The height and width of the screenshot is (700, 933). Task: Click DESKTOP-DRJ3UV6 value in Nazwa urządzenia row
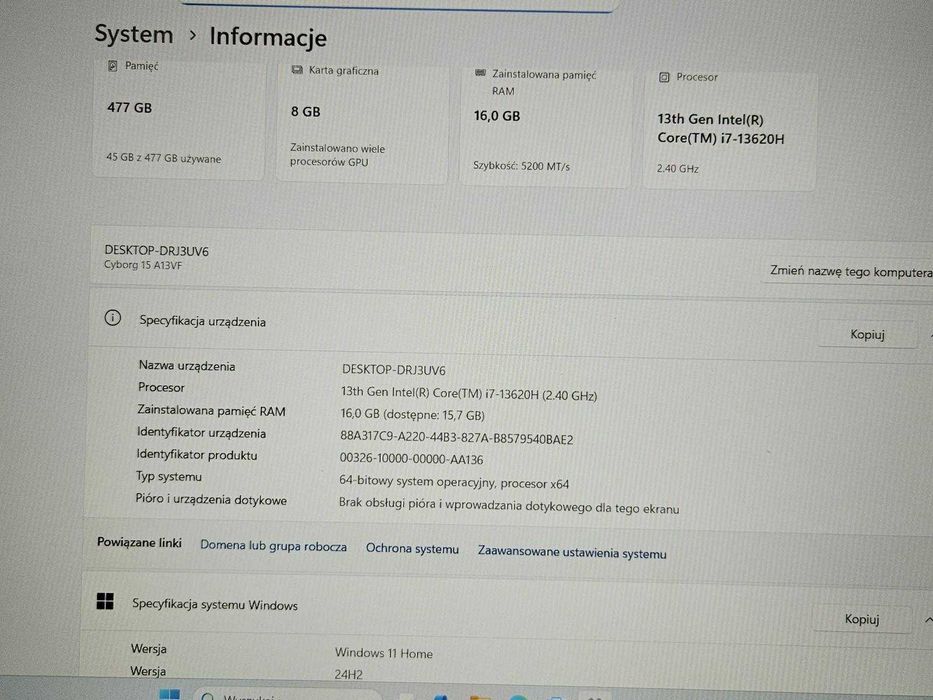coord(394,370)
